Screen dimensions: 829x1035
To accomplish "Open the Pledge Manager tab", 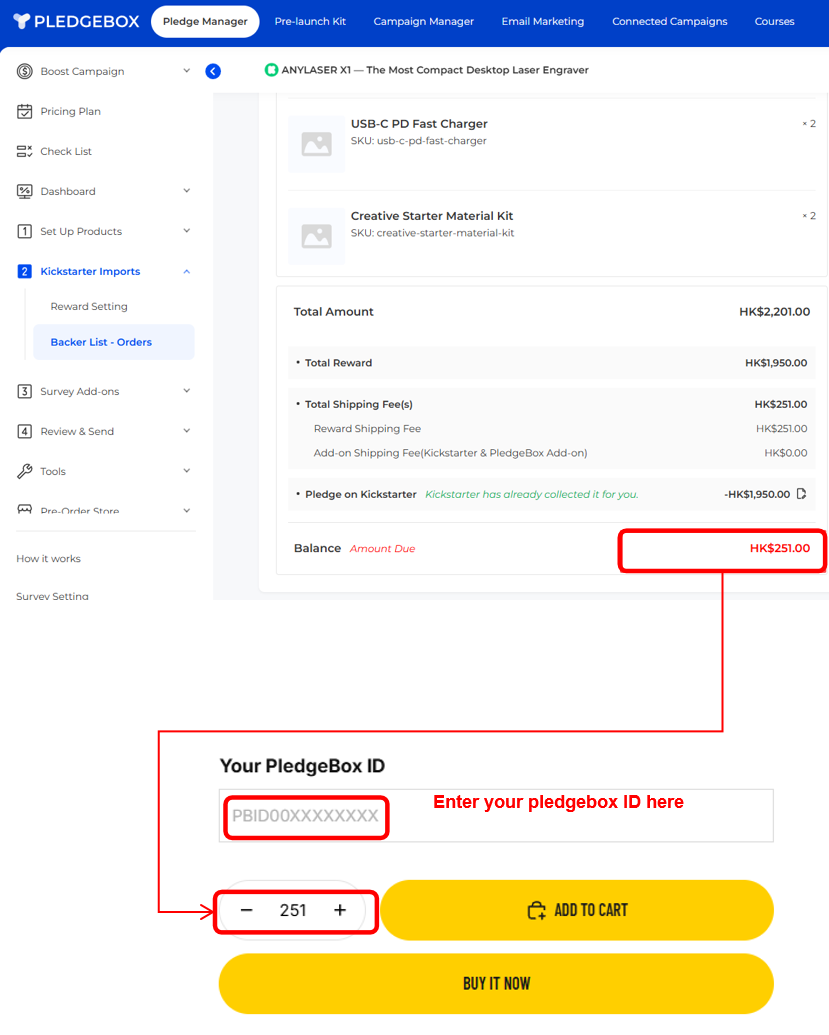I will [x=205, y=21].
